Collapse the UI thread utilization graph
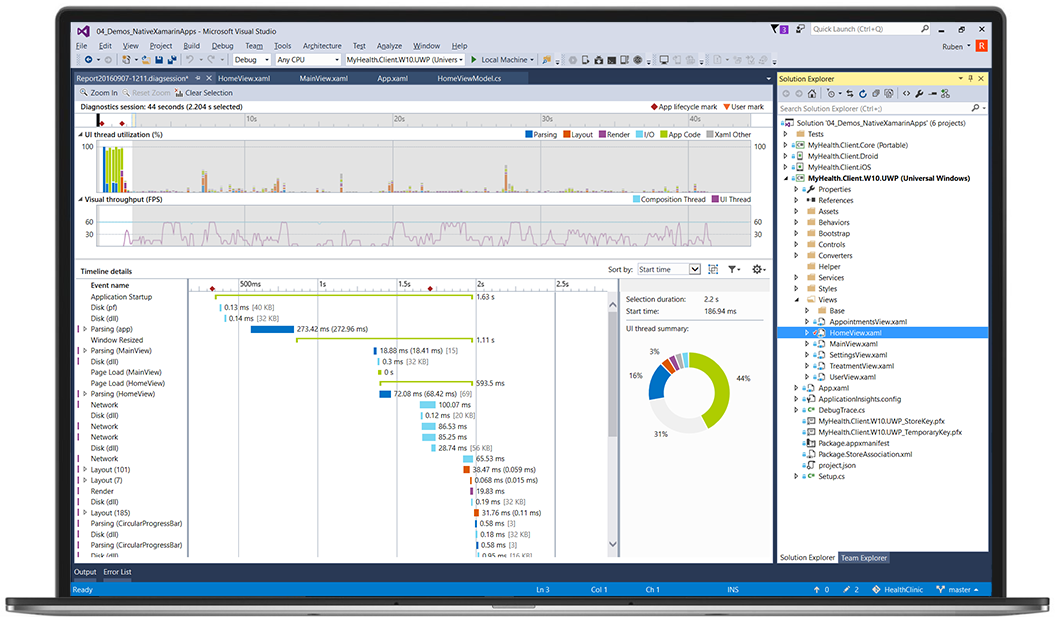This screenshot has height=621, width=1058. click(80, 134)
